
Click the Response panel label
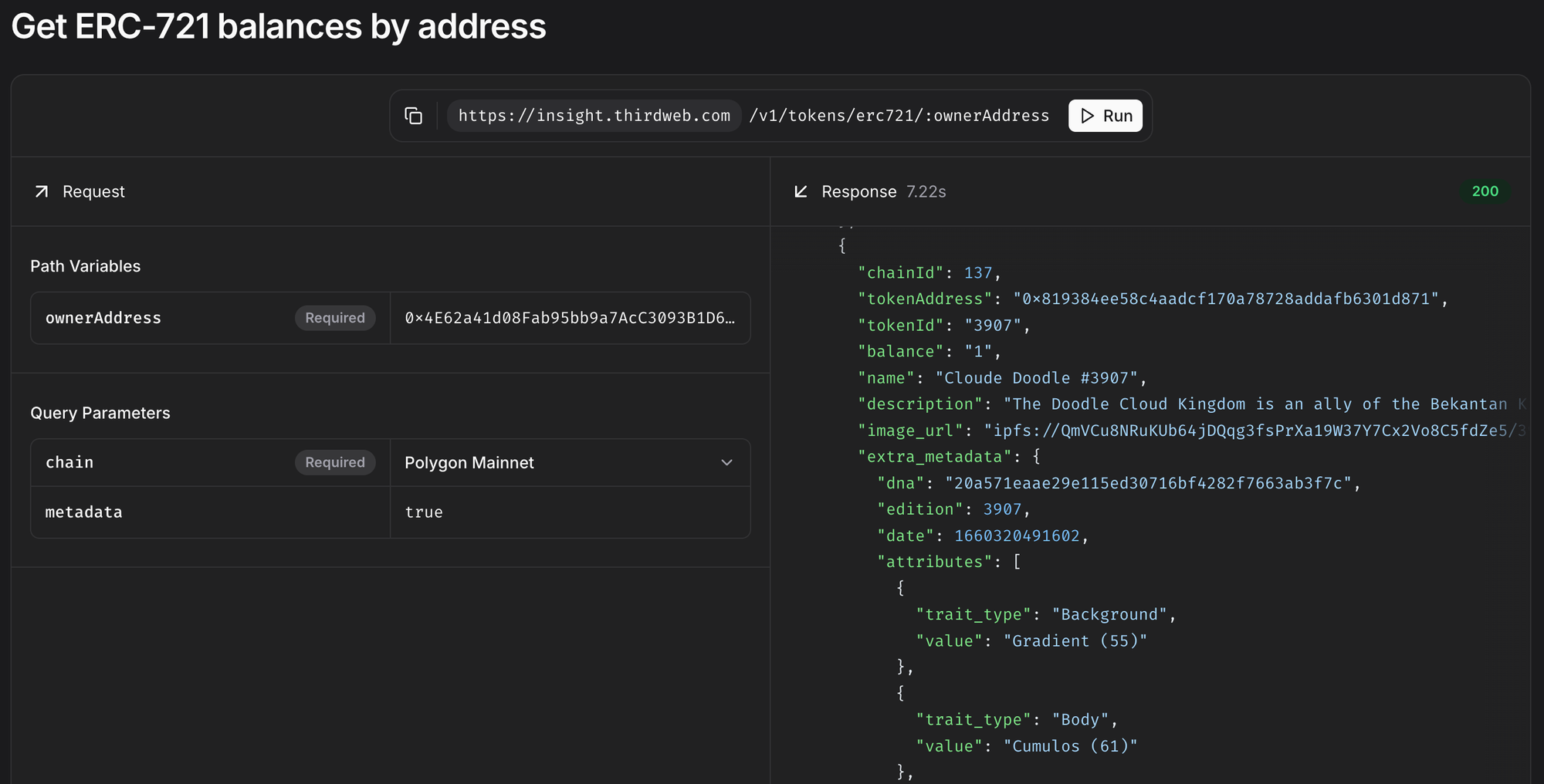[x=859, y=191]
